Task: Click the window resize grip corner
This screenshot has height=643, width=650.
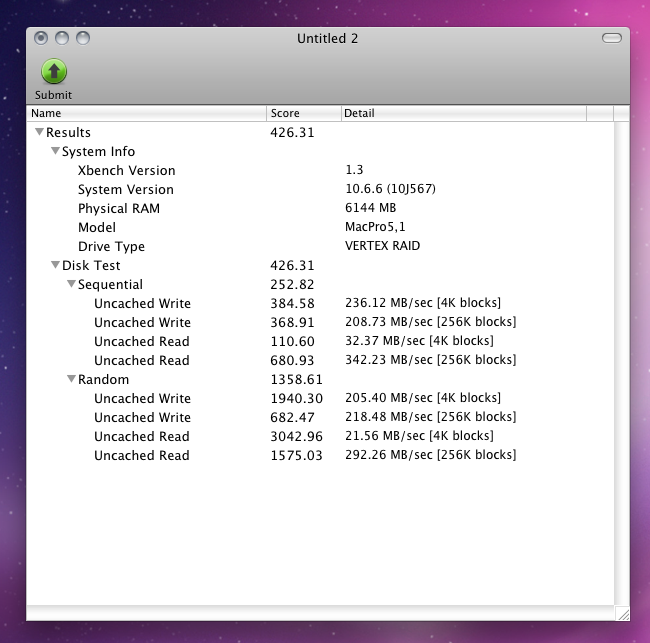Action: click(622, 613)
